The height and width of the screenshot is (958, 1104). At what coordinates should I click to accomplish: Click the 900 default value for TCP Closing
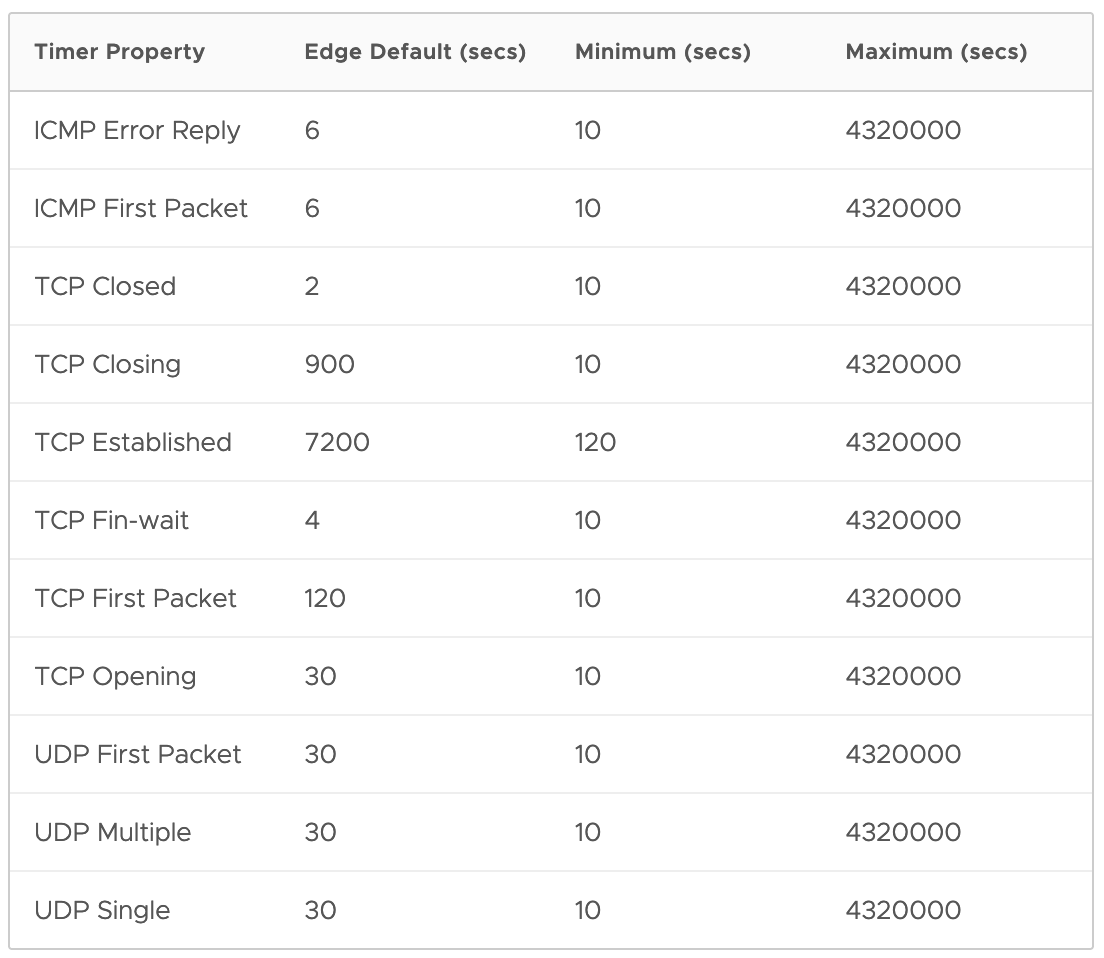(x=329, y=365)
